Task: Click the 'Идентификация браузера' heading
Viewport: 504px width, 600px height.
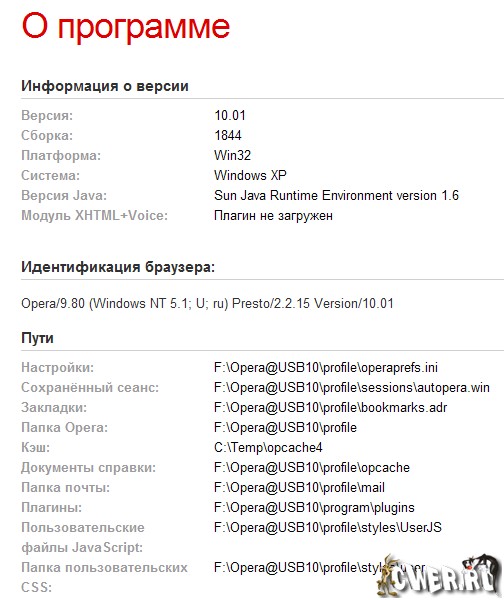Action: [x=118, y=267]
